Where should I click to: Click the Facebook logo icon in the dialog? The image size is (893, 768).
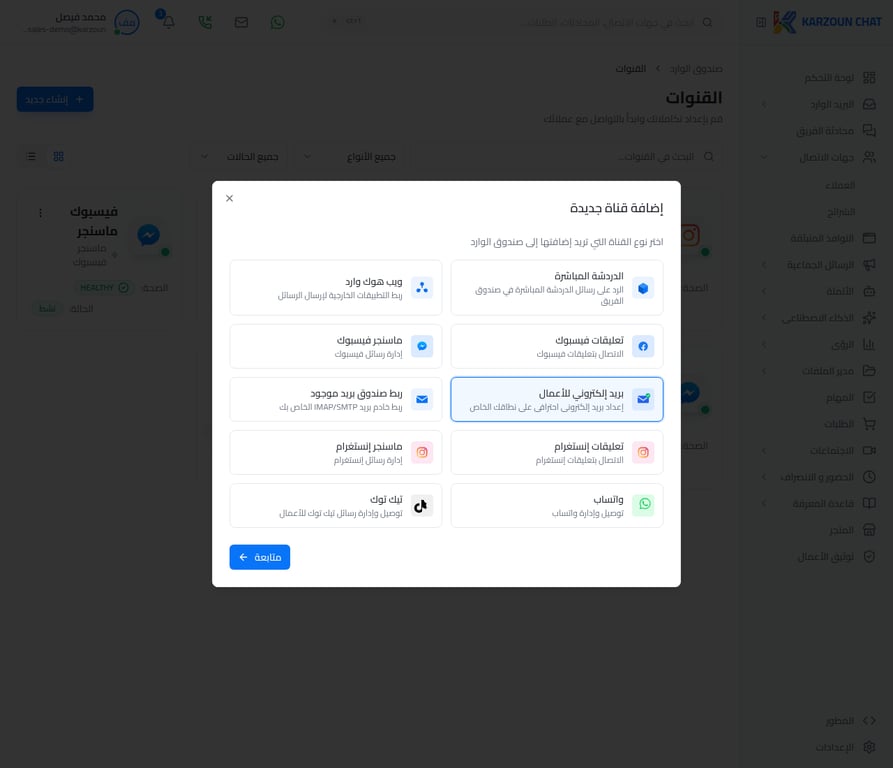pos(643,346)
